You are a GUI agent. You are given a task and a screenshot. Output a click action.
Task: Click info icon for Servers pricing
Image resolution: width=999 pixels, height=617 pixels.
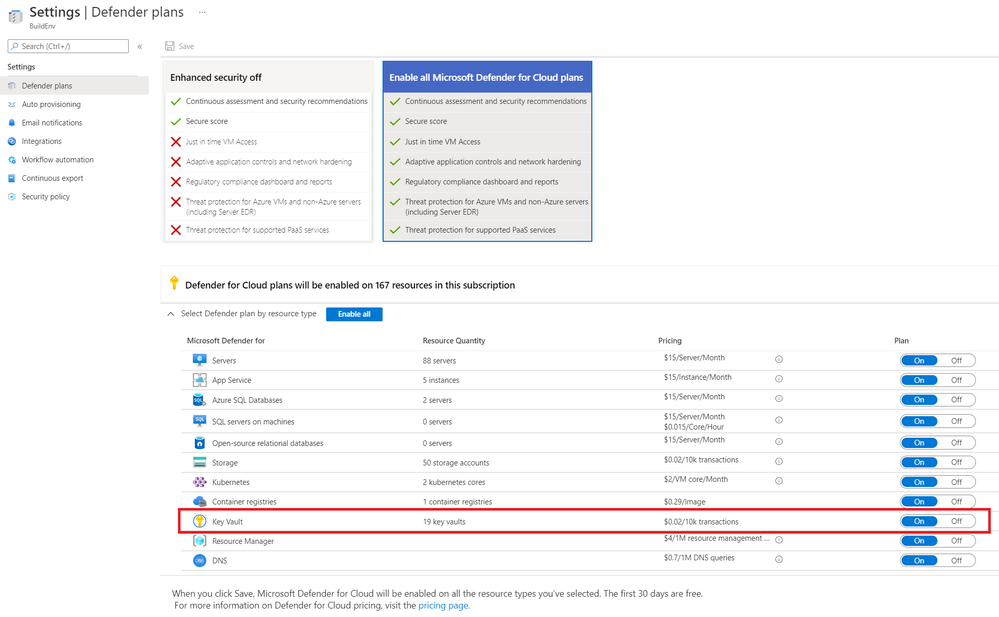coord(779,359)
